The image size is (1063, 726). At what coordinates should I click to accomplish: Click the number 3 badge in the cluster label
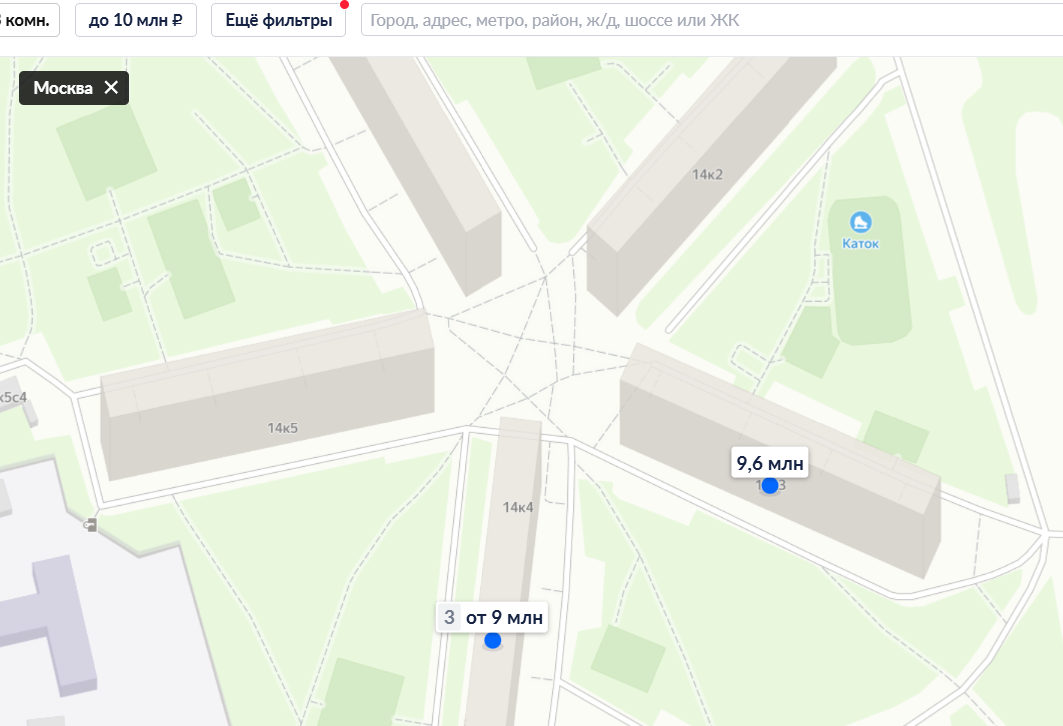449,618
